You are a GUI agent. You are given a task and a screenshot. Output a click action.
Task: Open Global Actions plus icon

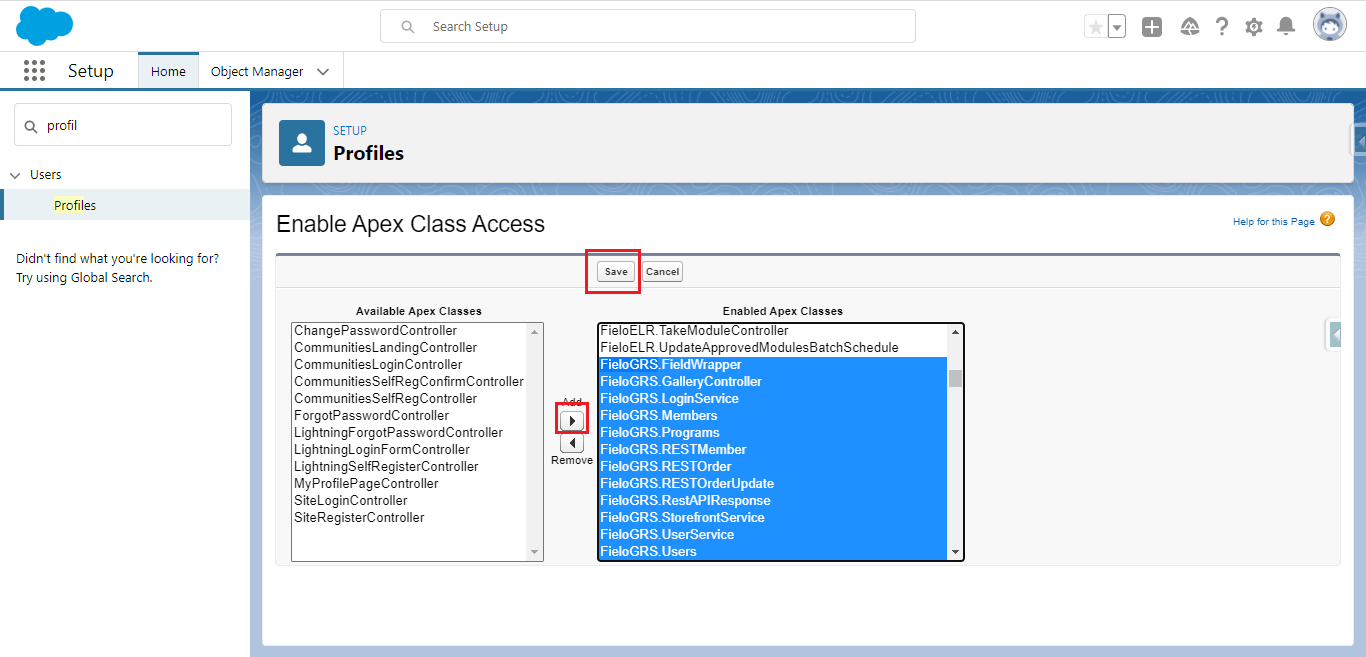[1152, 27]
